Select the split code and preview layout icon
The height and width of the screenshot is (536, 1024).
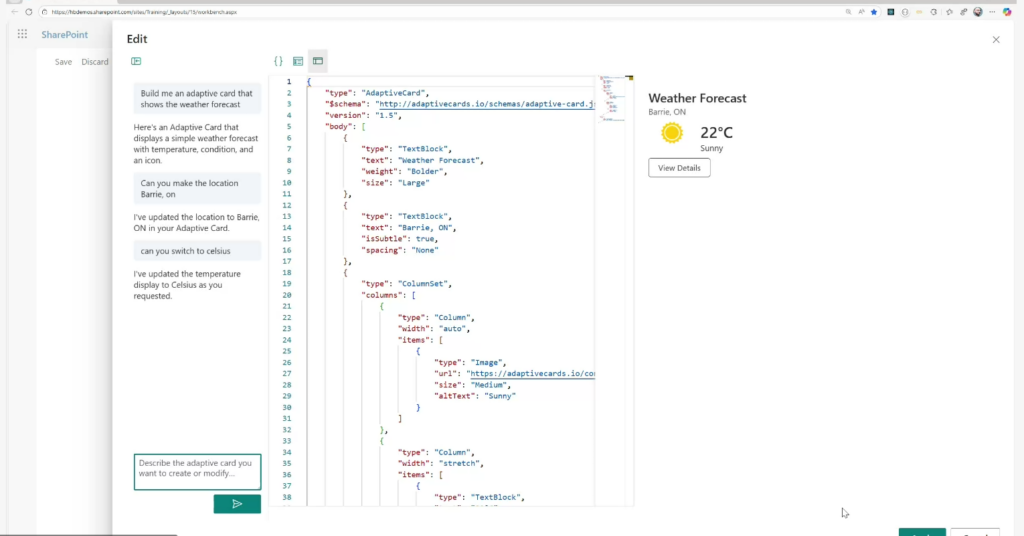(x=298, y=62)
